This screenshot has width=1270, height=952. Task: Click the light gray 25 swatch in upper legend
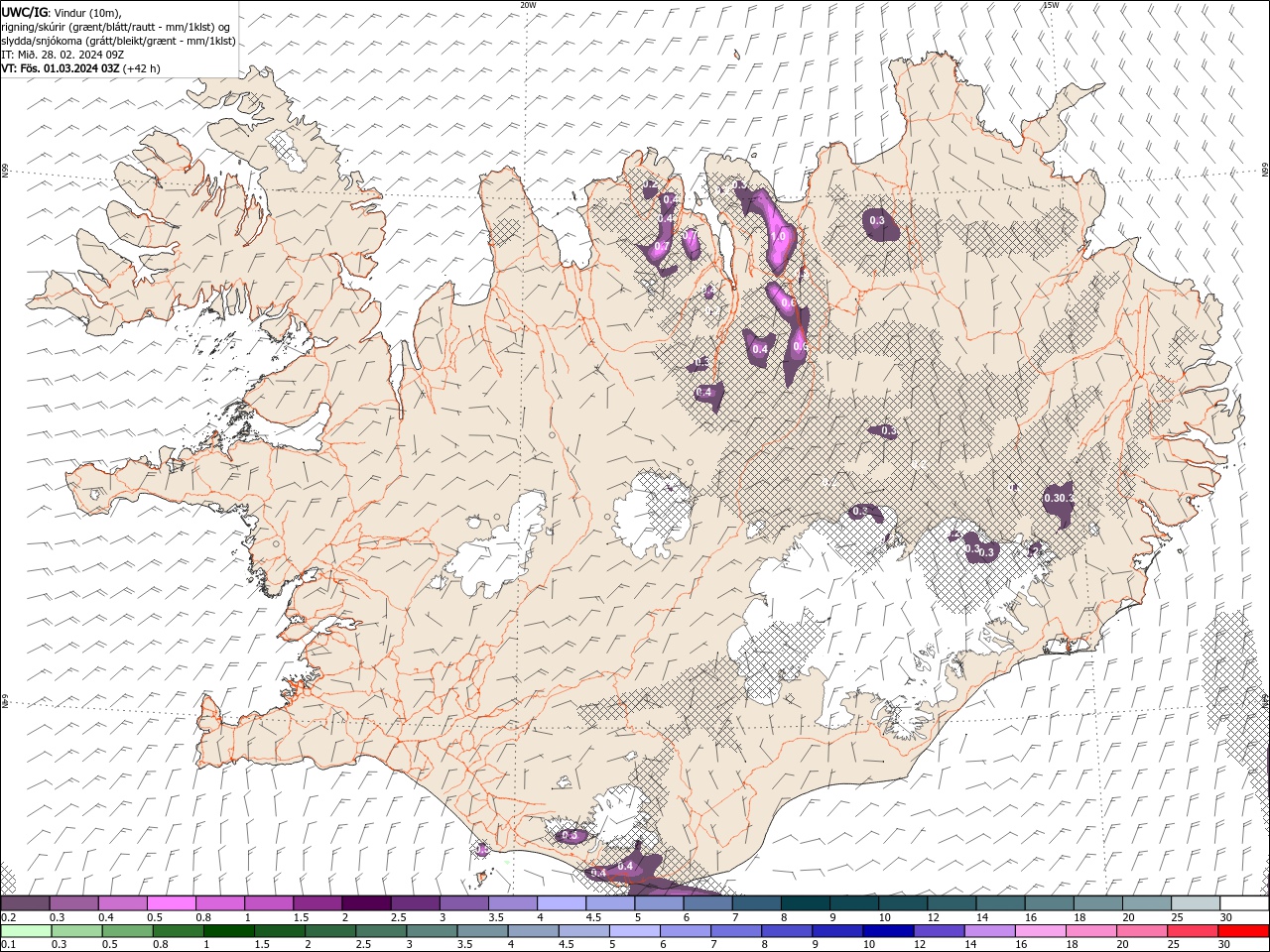coord(1195,903)
